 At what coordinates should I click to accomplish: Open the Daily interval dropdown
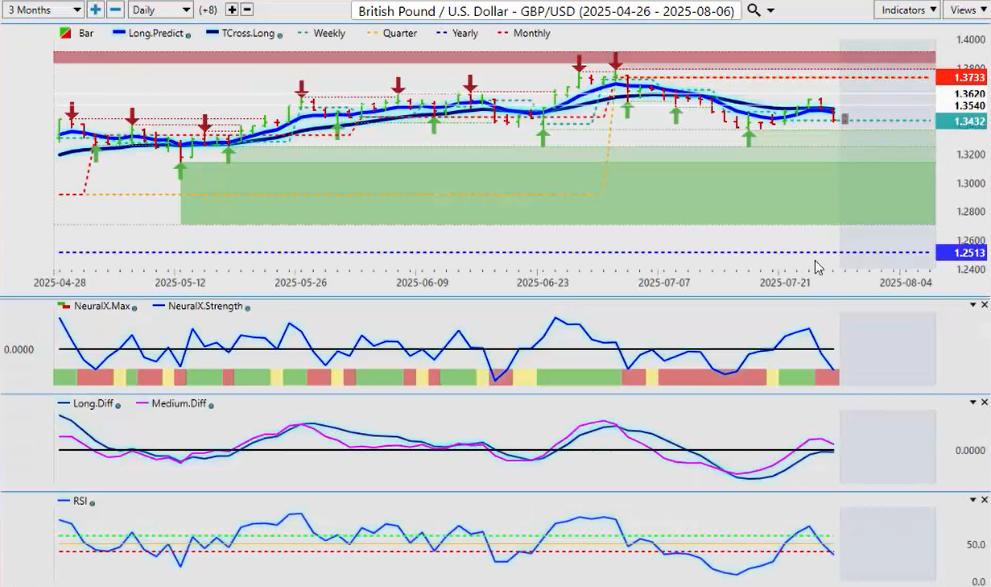(x=160, y=9)
